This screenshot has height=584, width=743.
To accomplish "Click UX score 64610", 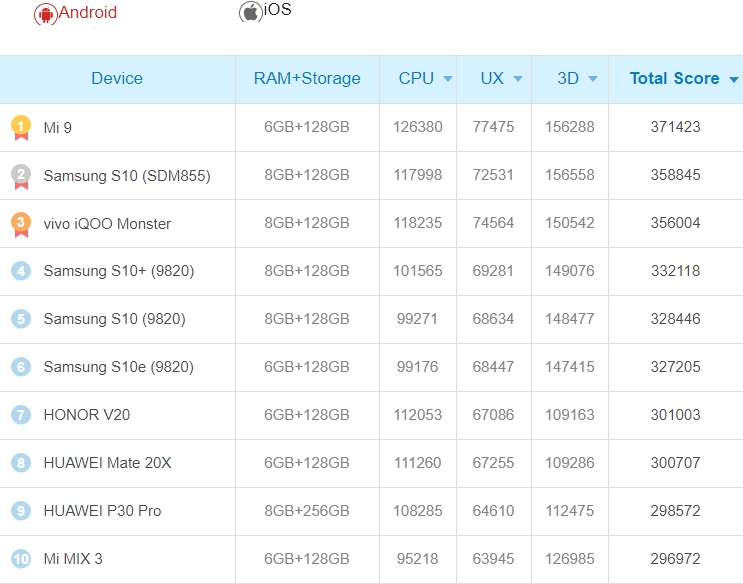I will pyautogui.click(x=493, y=511).
